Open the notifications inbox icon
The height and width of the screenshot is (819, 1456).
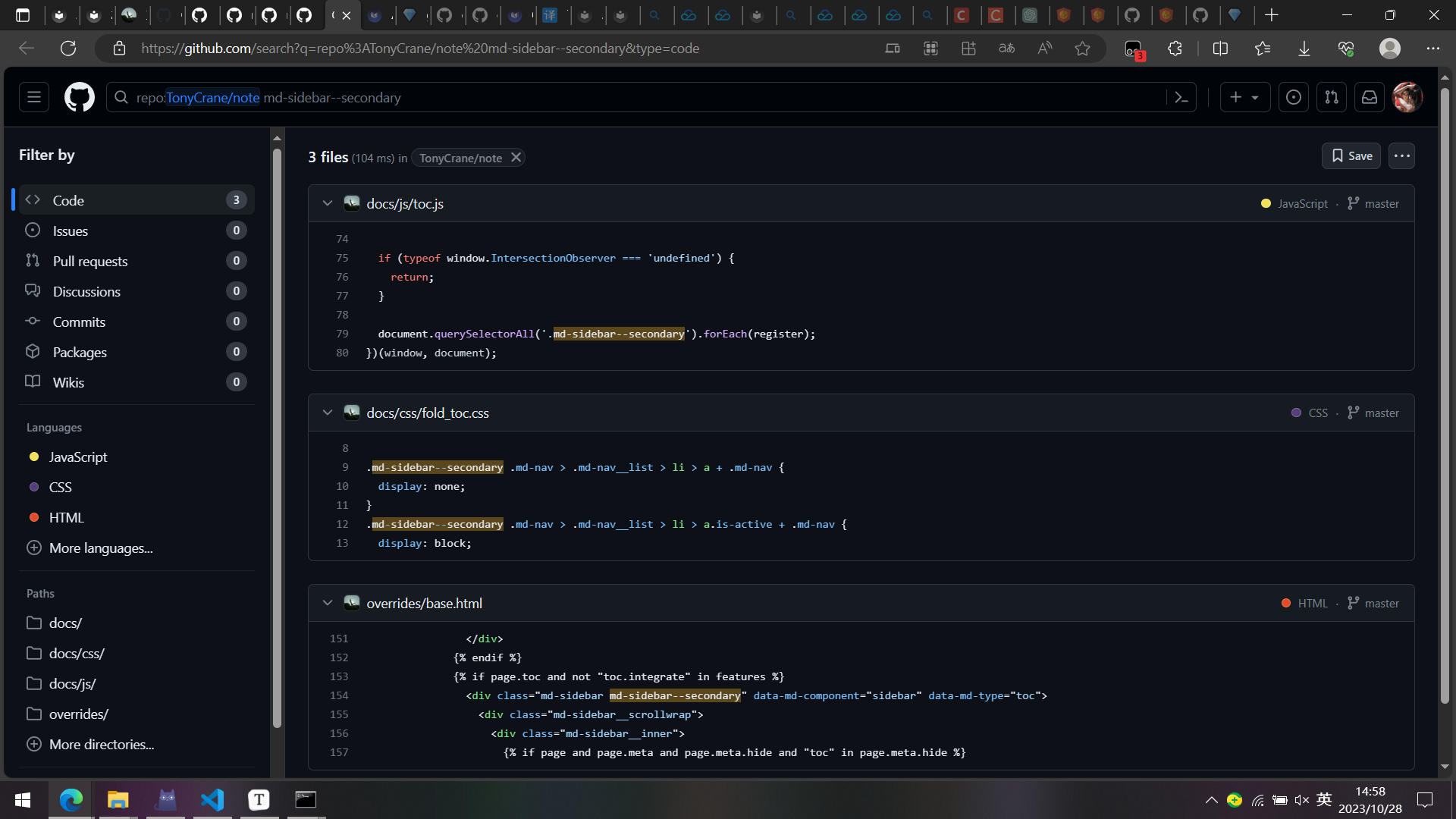(1370, 97)
